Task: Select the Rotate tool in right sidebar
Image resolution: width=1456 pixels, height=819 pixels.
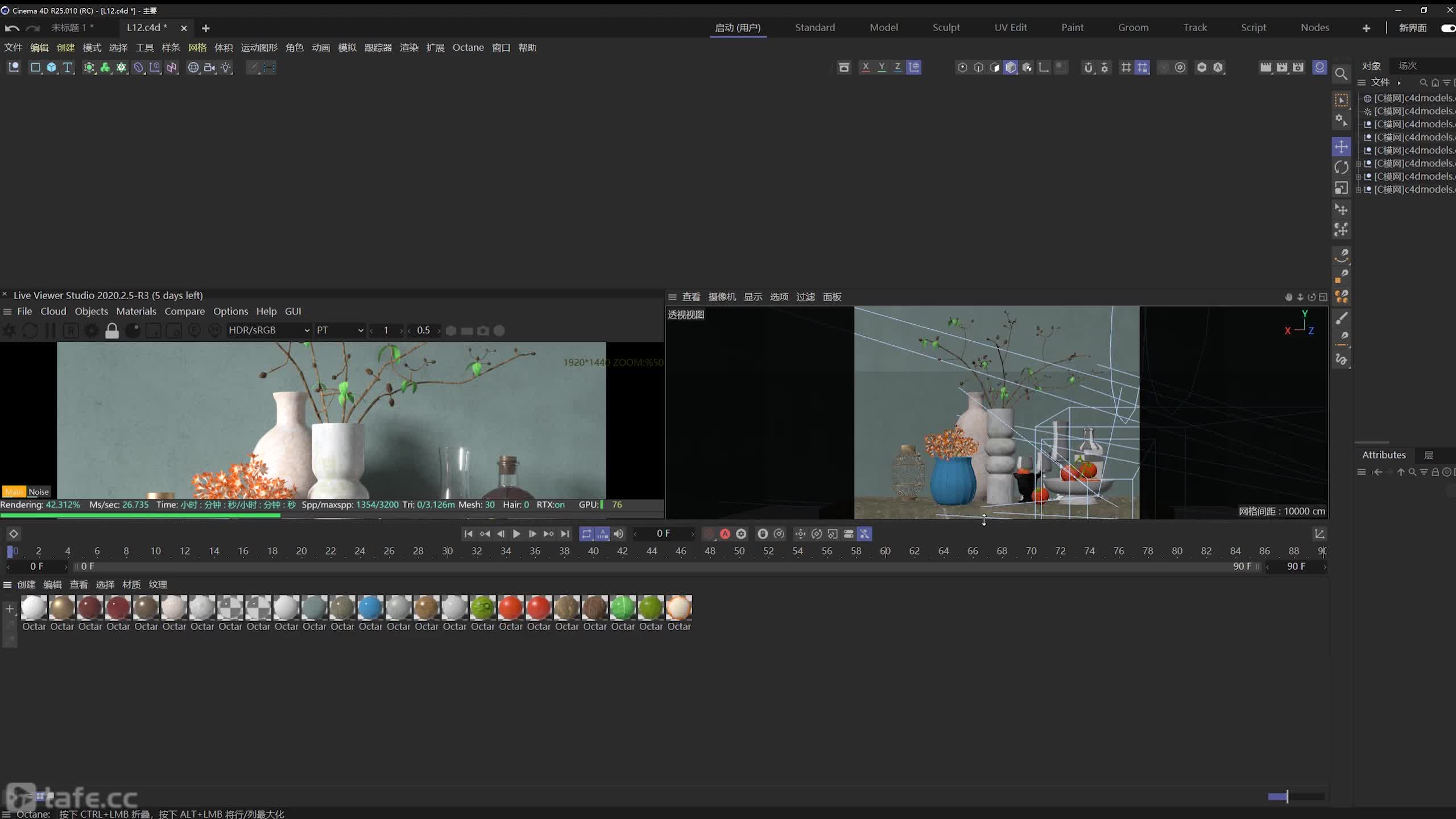Action: point(1341,167)
